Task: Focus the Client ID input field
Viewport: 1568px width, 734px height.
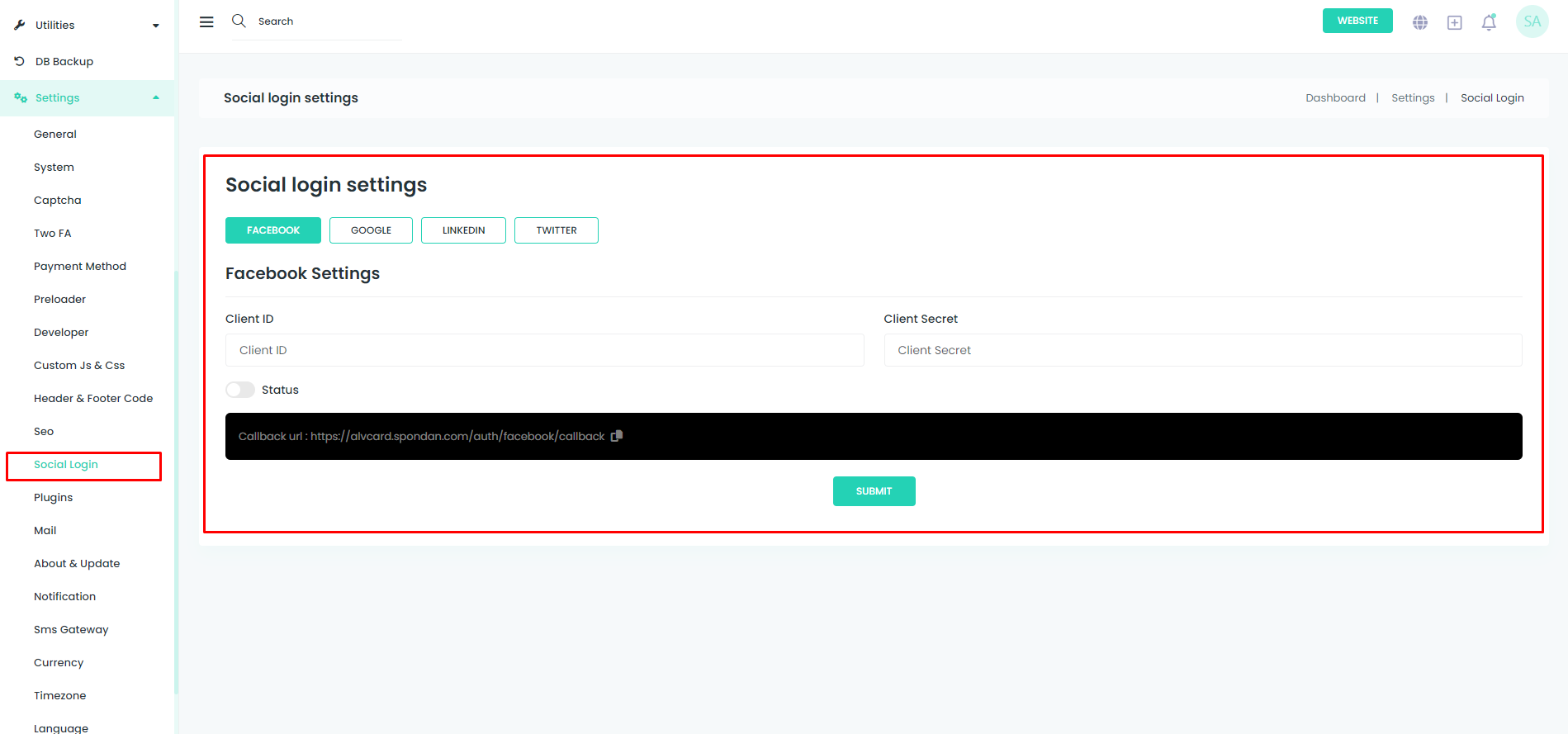Action: click(x=545, y=350)
